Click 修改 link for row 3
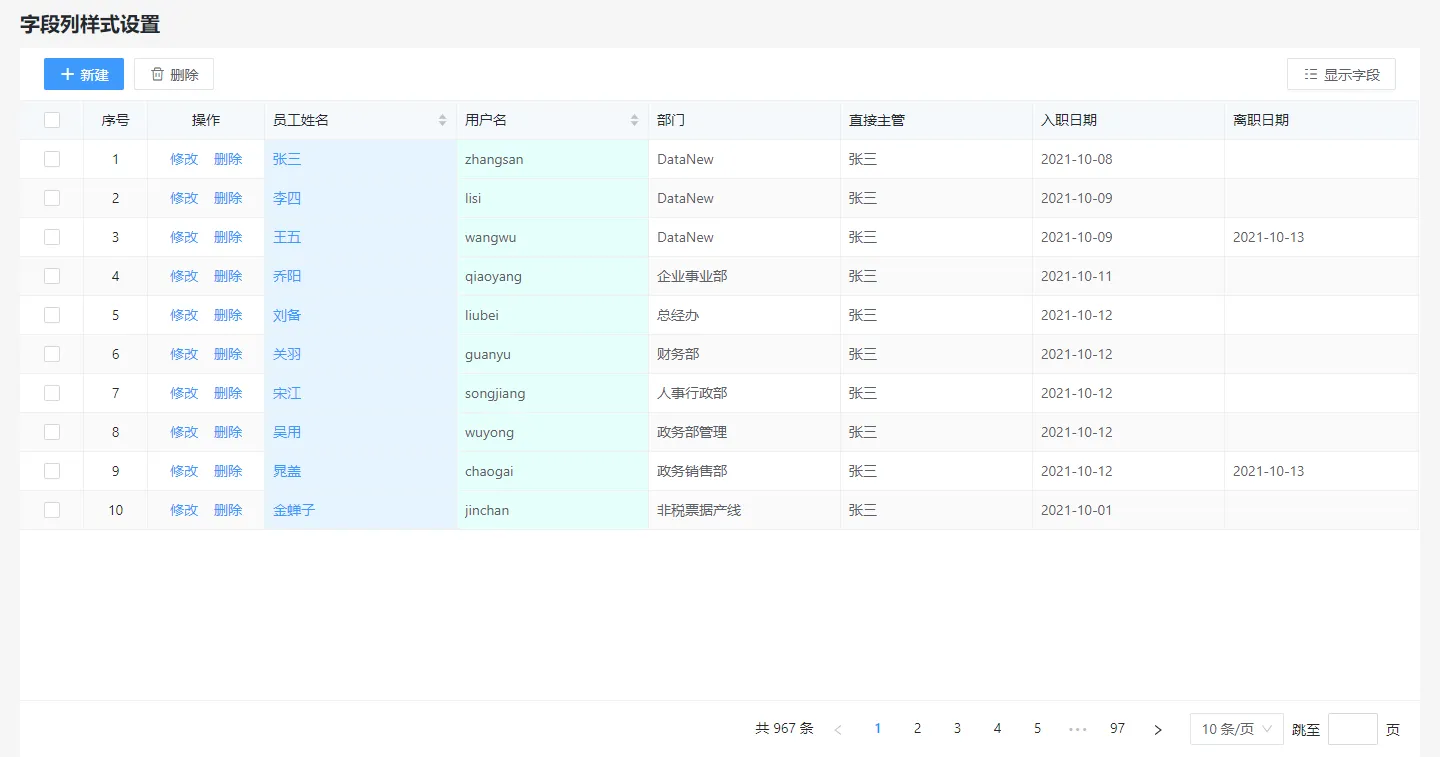 coord(184,237)
